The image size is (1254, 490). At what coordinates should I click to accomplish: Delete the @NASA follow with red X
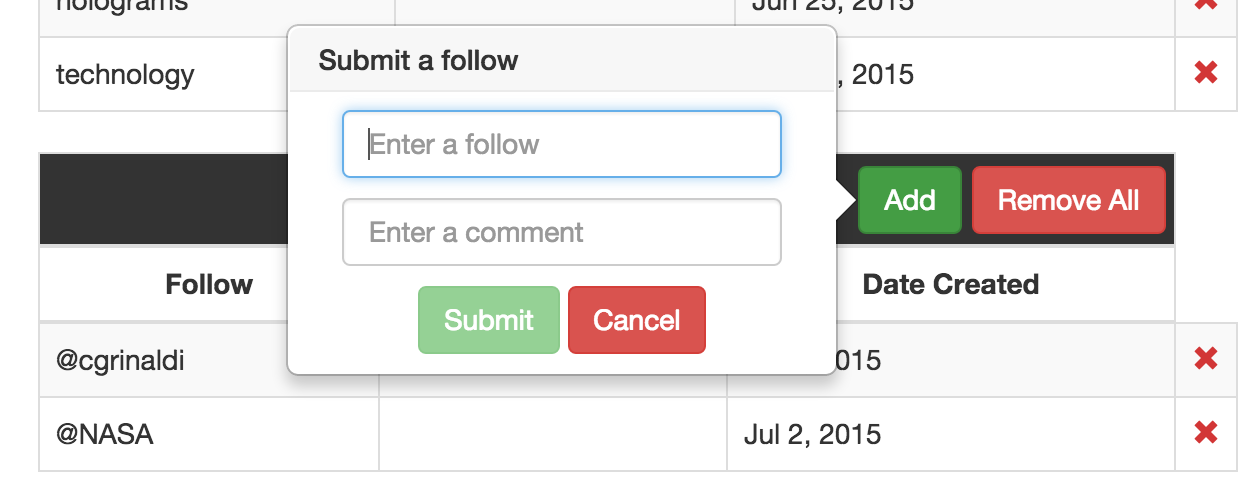tap(1206, 433)
